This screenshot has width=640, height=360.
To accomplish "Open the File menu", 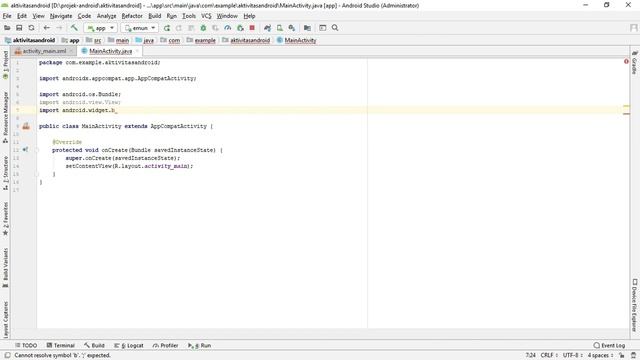I will pos(7,16).
